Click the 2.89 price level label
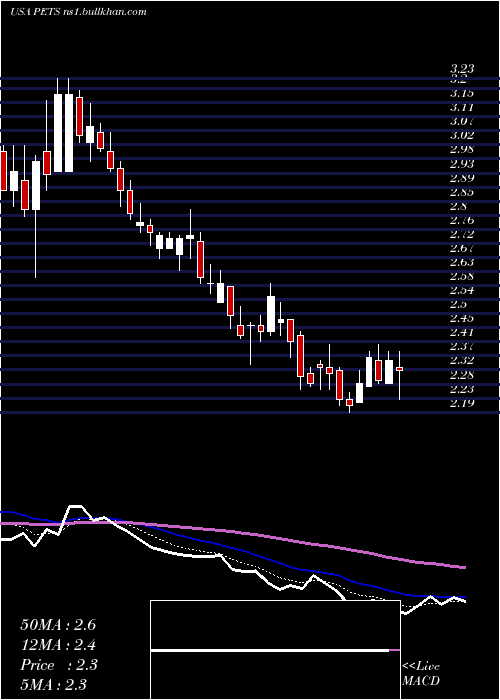The height and width of the screenshot is (700, 500). pos(462,178)
